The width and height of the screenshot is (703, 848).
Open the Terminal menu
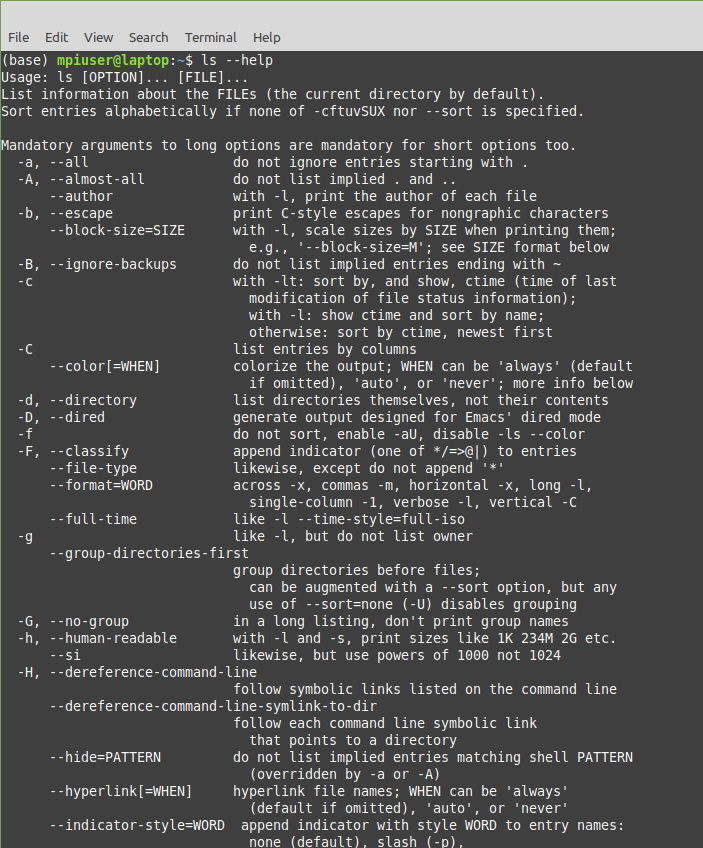tap(210, 37)
